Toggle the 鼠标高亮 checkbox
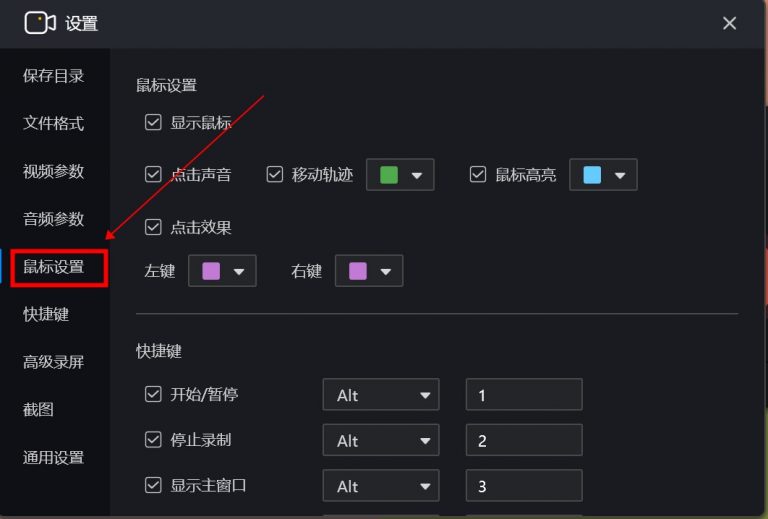 coord(478,175)
